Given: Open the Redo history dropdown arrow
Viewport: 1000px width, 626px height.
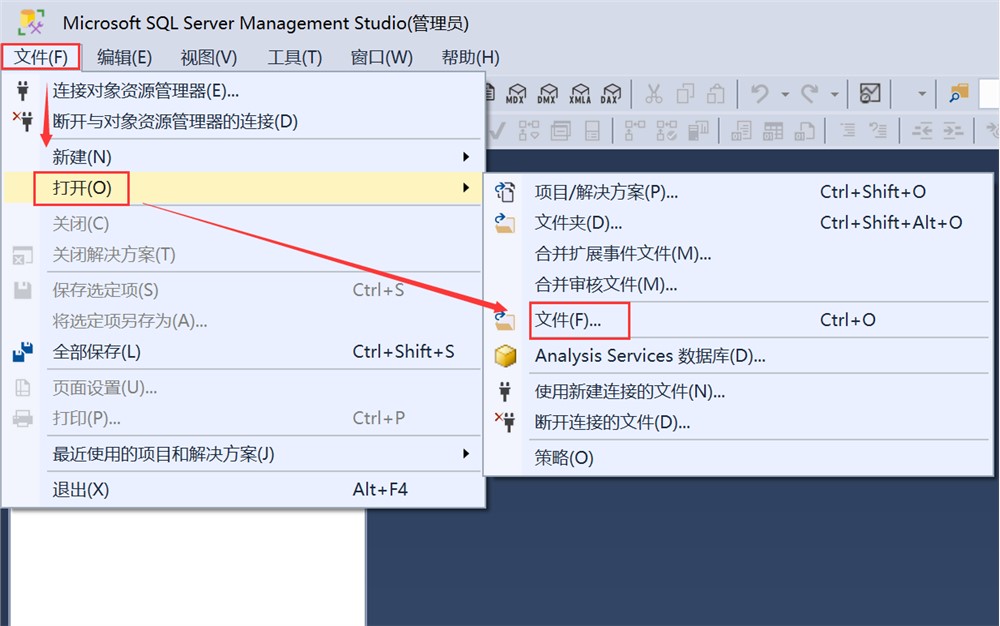Looking at the screenshot, I should pyautogui.click(x=835, y=94).
